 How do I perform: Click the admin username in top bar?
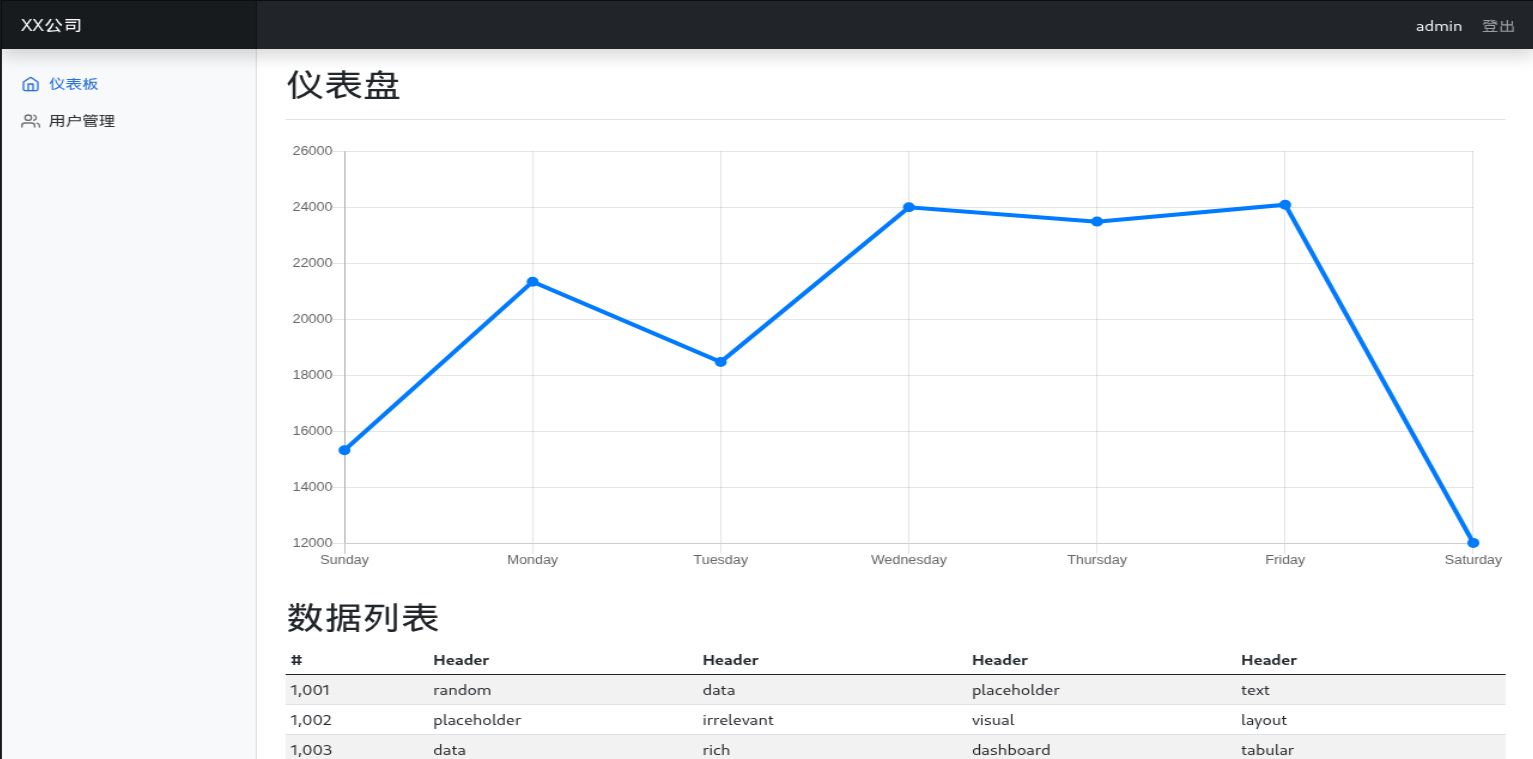click(1438, 26)
